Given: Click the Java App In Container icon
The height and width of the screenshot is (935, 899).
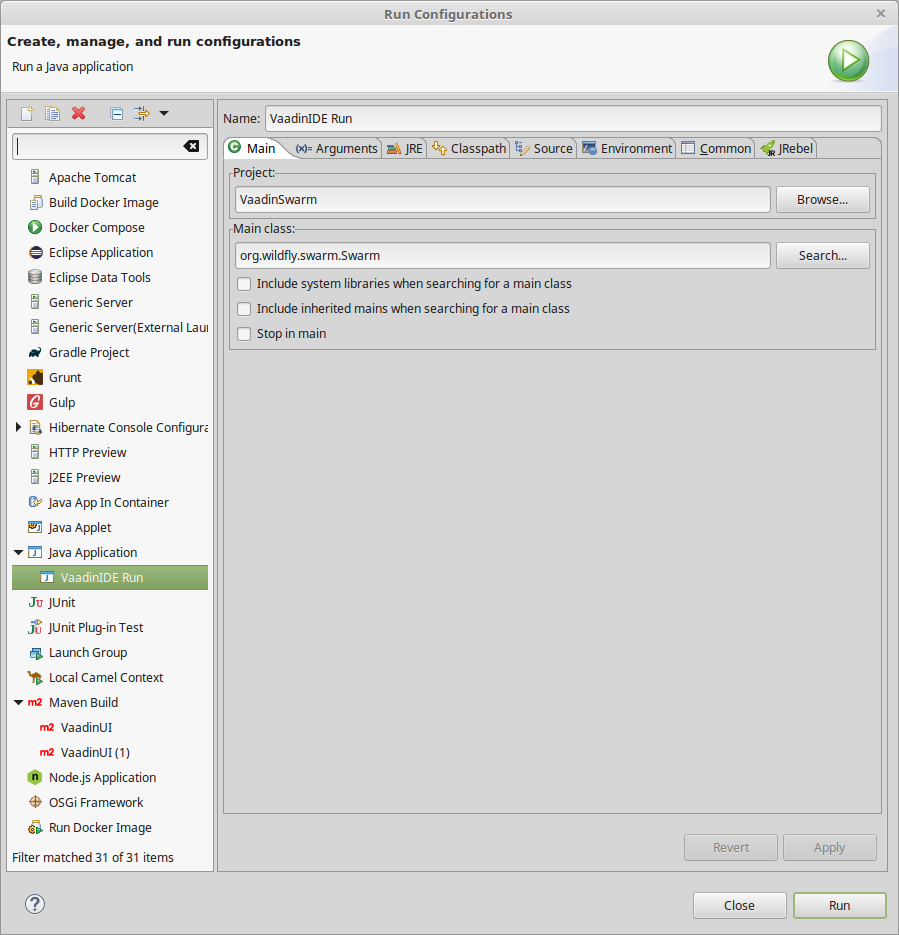Looking at the screenshot, I should [x=35, y=502].
